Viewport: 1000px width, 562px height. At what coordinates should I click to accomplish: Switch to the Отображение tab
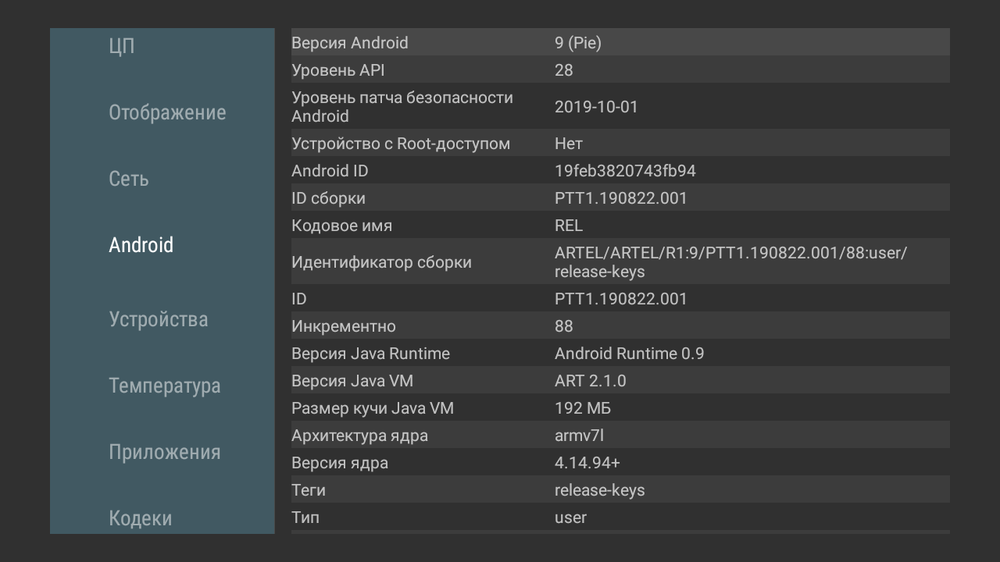pyautogui.click(x=167, y=112)
